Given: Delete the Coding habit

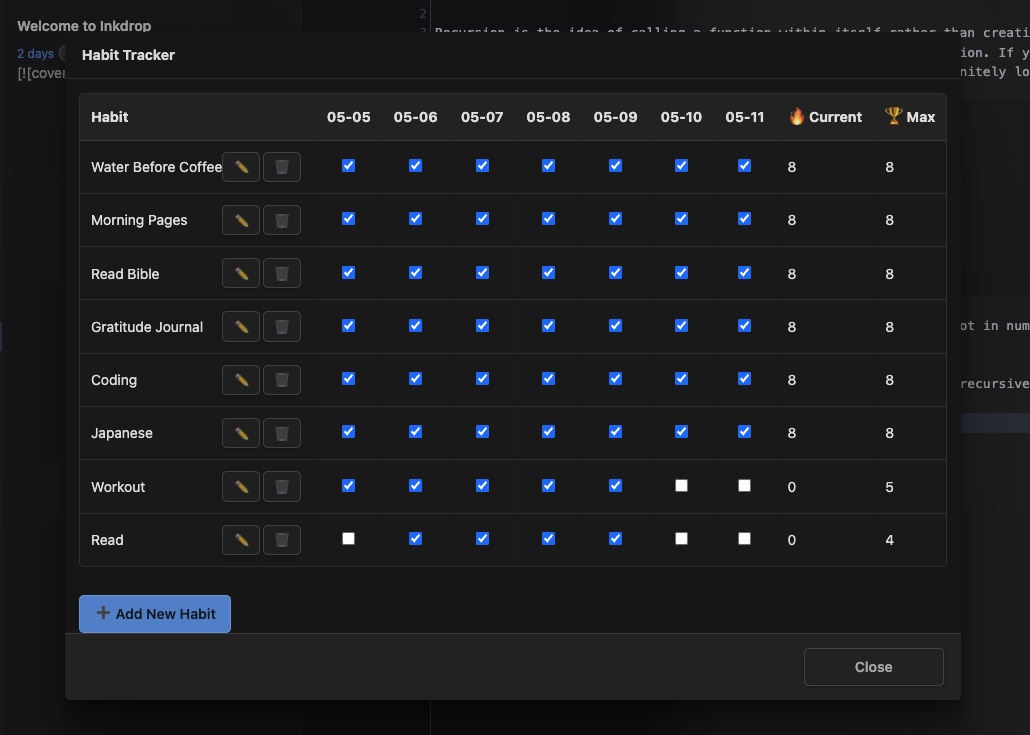Looking at the screenshot, I should coord(282,380).
